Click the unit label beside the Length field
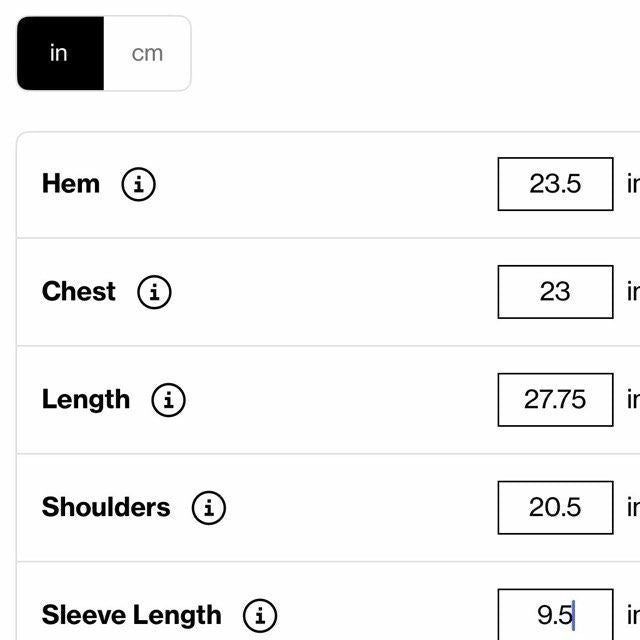Screen dimensions: 640x640 632,400
